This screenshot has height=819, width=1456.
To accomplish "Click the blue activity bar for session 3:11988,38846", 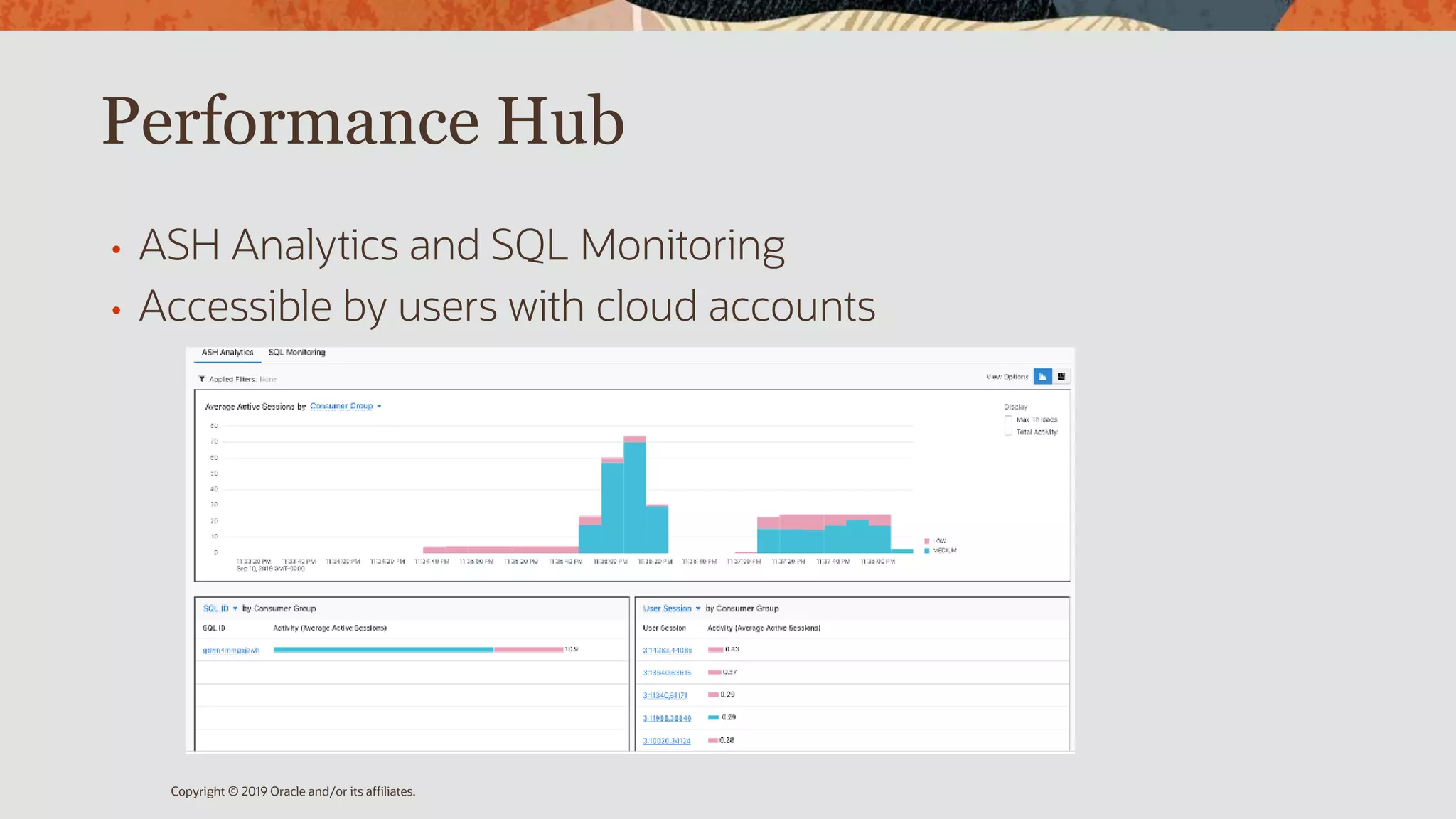I will (713, 717).
